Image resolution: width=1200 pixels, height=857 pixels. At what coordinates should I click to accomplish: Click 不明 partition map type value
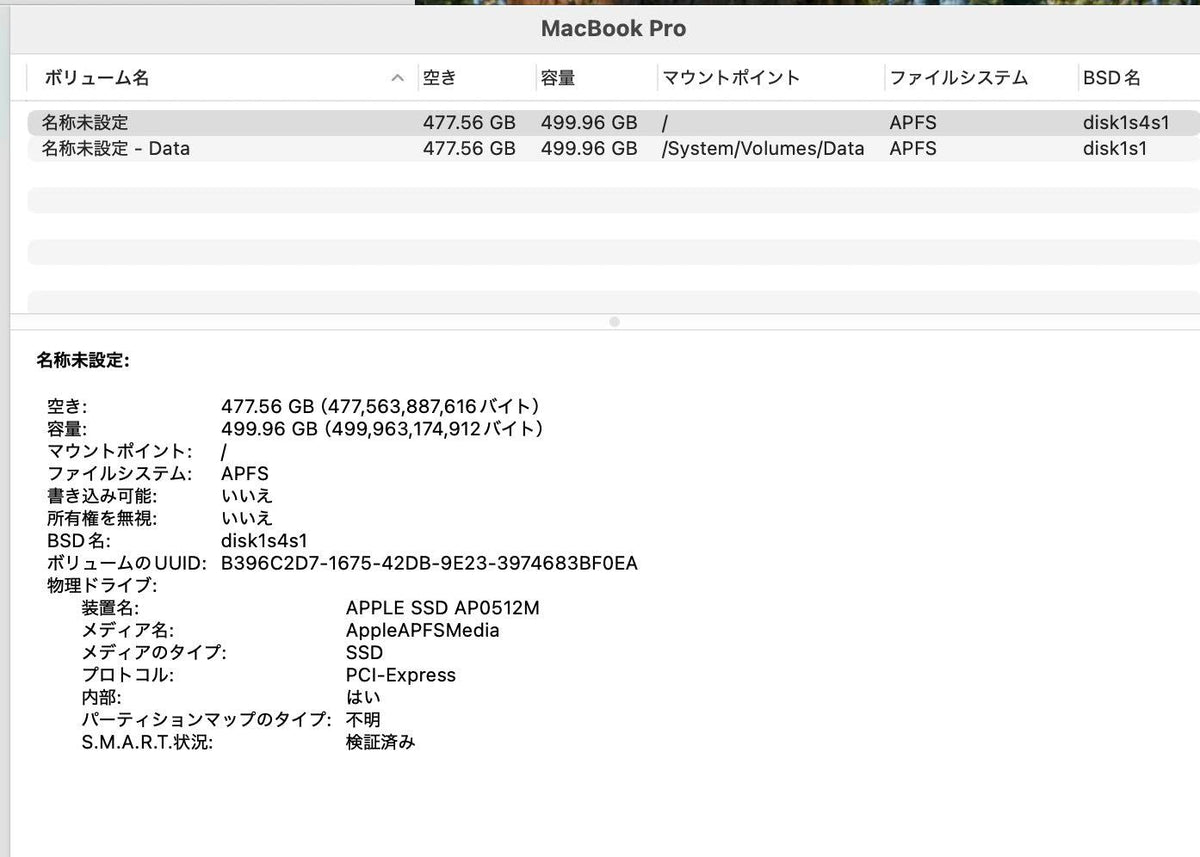[363, 719]
